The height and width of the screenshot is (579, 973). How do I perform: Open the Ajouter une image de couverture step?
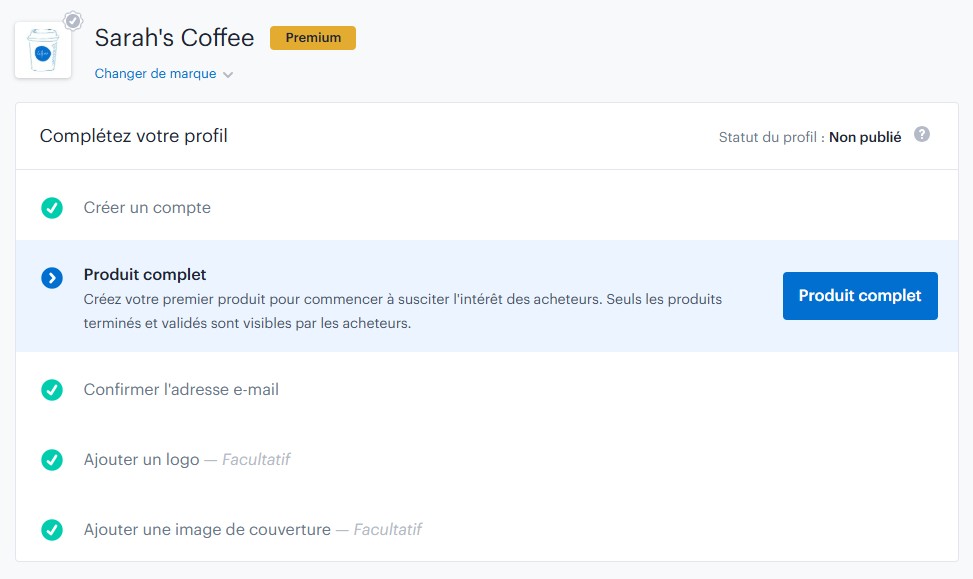tap(207, 530)
